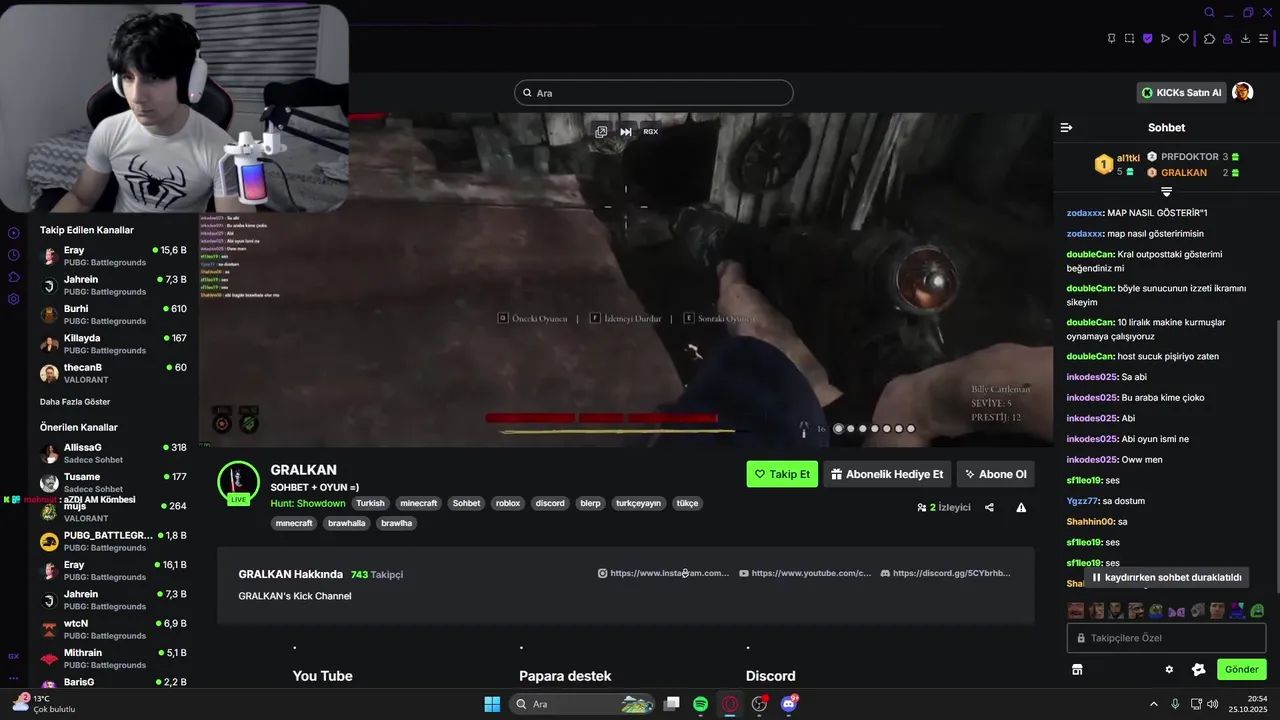Open the browser sidebar history clock icon
The image size is (1280, 720).
[x=14, y=255]
